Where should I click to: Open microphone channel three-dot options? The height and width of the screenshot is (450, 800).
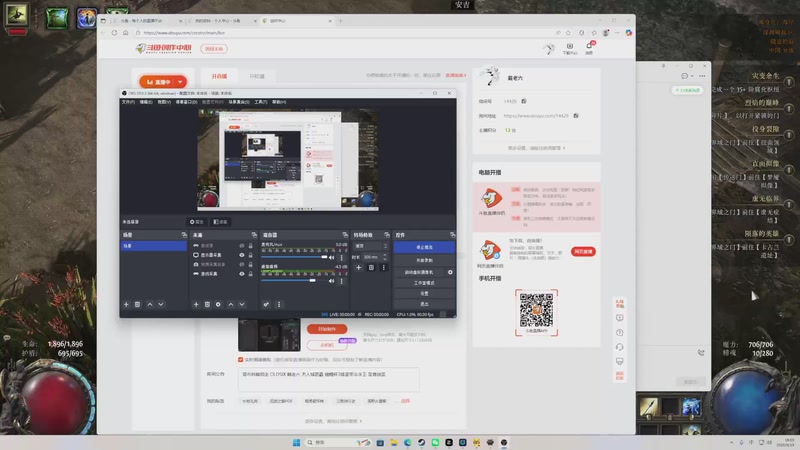(341, 258)
